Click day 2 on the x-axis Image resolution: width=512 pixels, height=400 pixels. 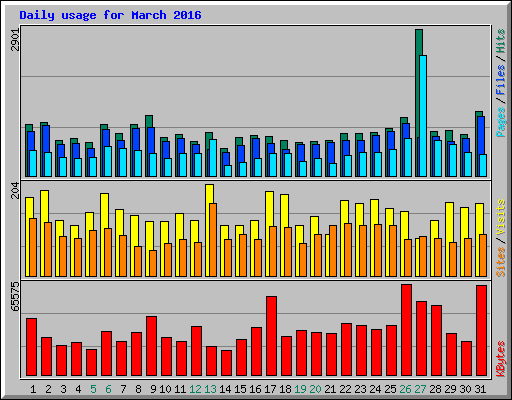(x=48, y=389)
